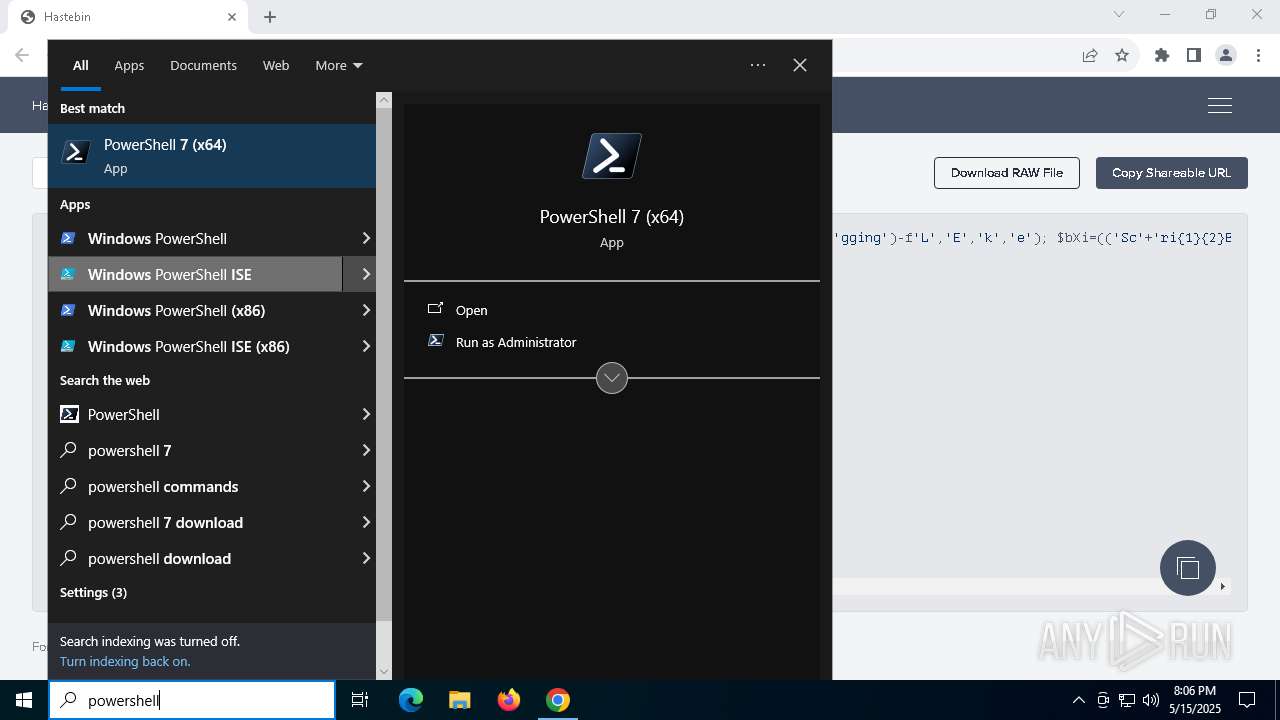Open the volume control in system tray
The height and width of the screenshot is (720, 1280).
(x=1151, y=700)
